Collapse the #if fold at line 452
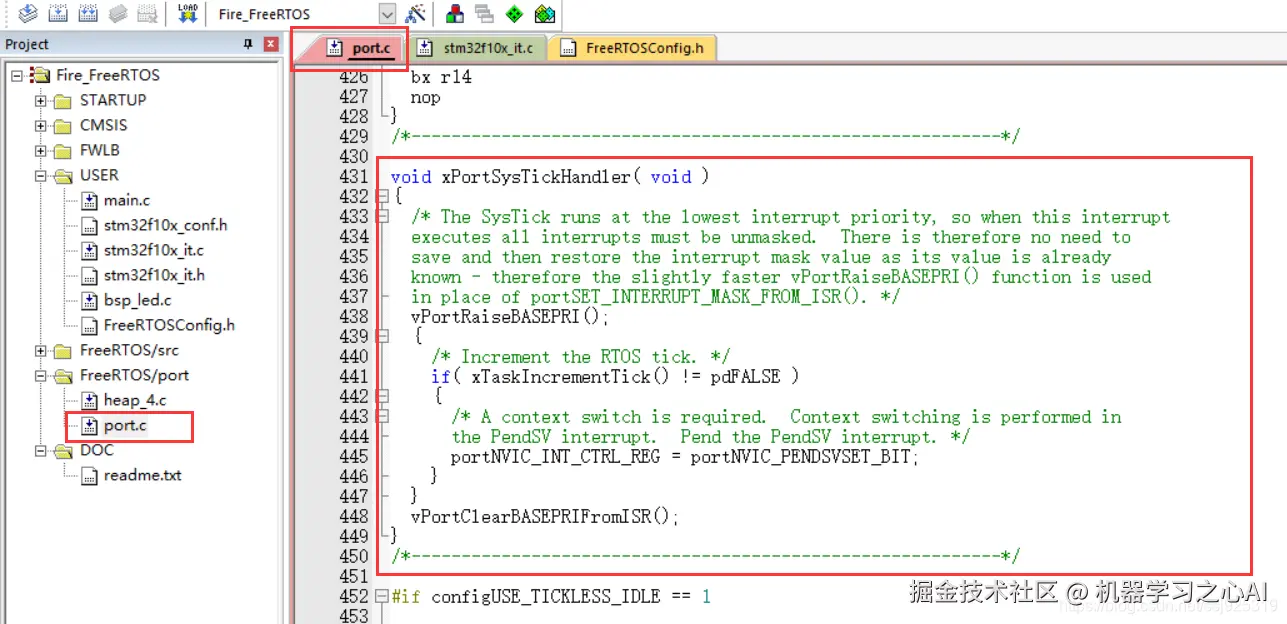Image resolution: width=1287 pixels, height=624 pixels. 382,596
